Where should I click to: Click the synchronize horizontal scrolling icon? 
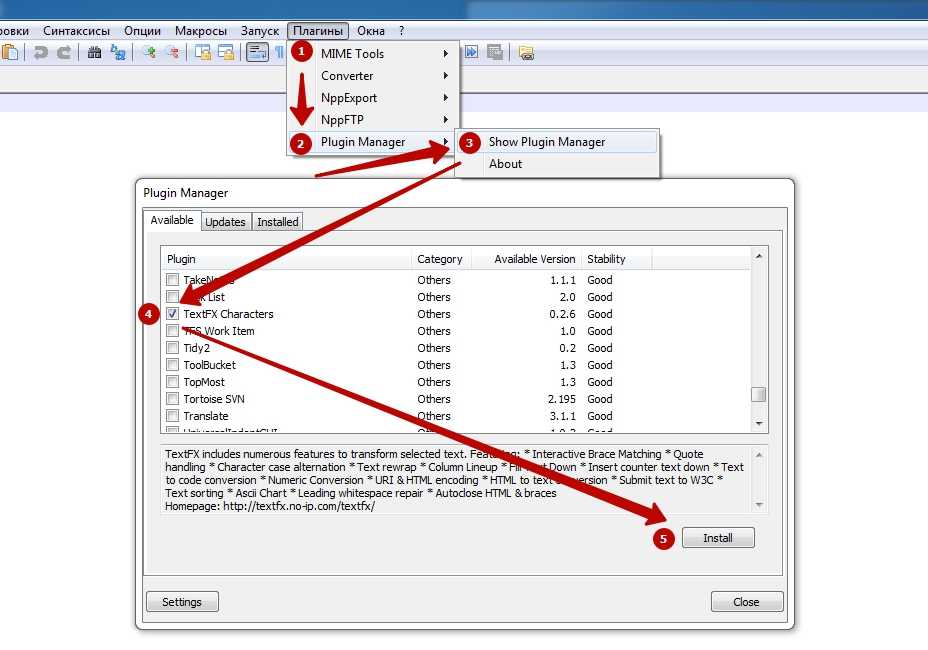226,53
